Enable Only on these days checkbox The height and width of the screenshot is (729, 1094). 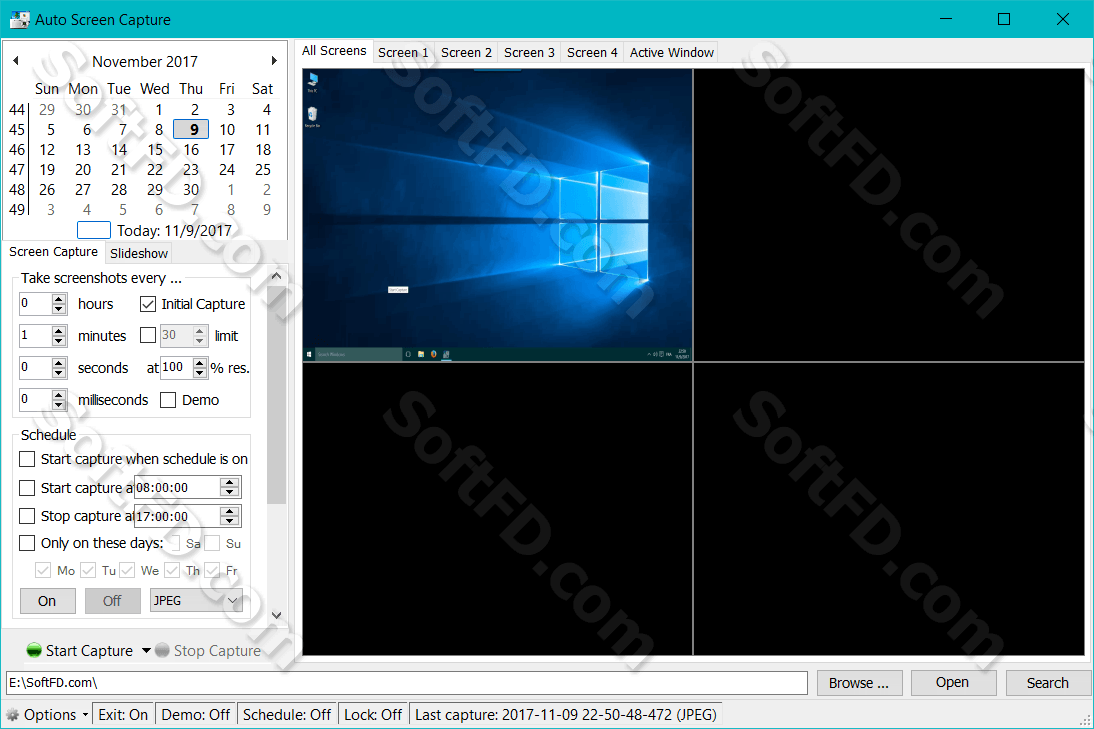point(27,543)
